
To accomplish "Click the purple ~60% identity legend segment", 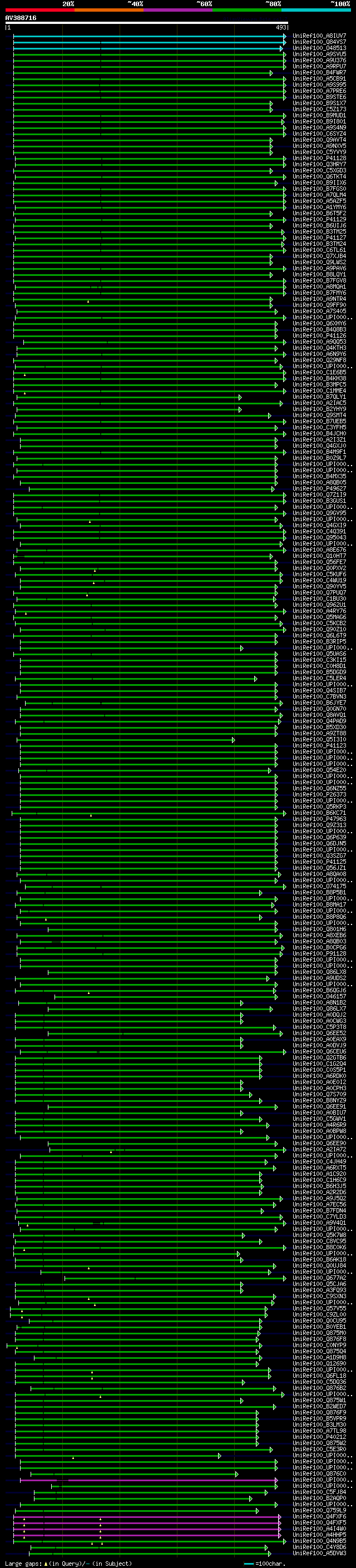I will click(179, 10).
